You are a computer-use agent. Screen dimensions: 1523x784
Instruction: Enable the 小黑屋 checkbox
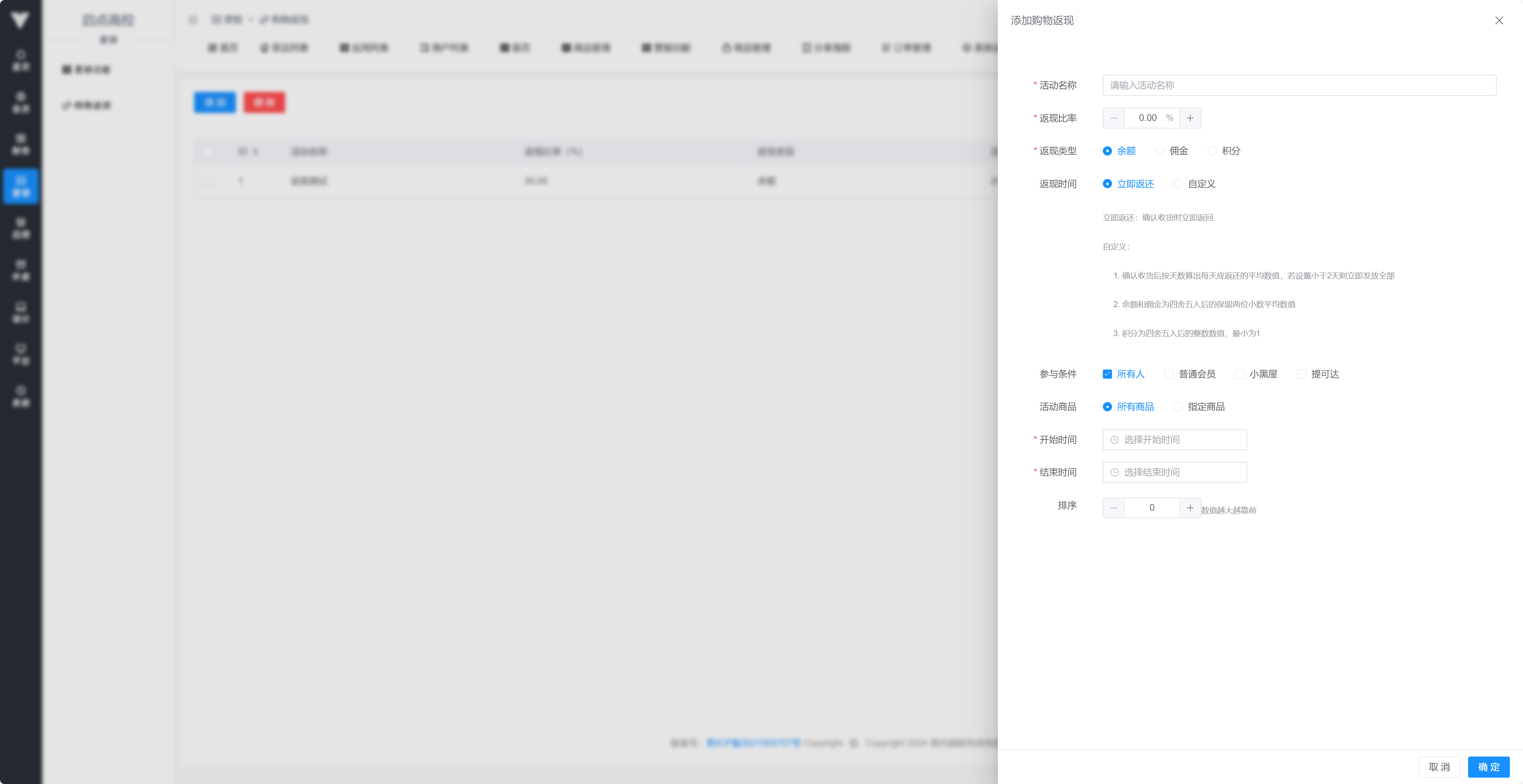[x=1240, y=374]
